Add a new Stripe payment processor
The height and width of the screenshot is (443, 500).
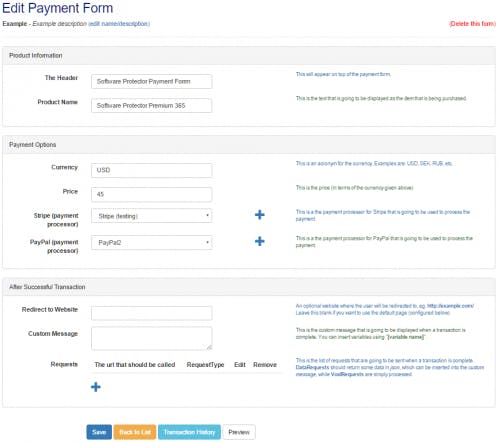260,215
